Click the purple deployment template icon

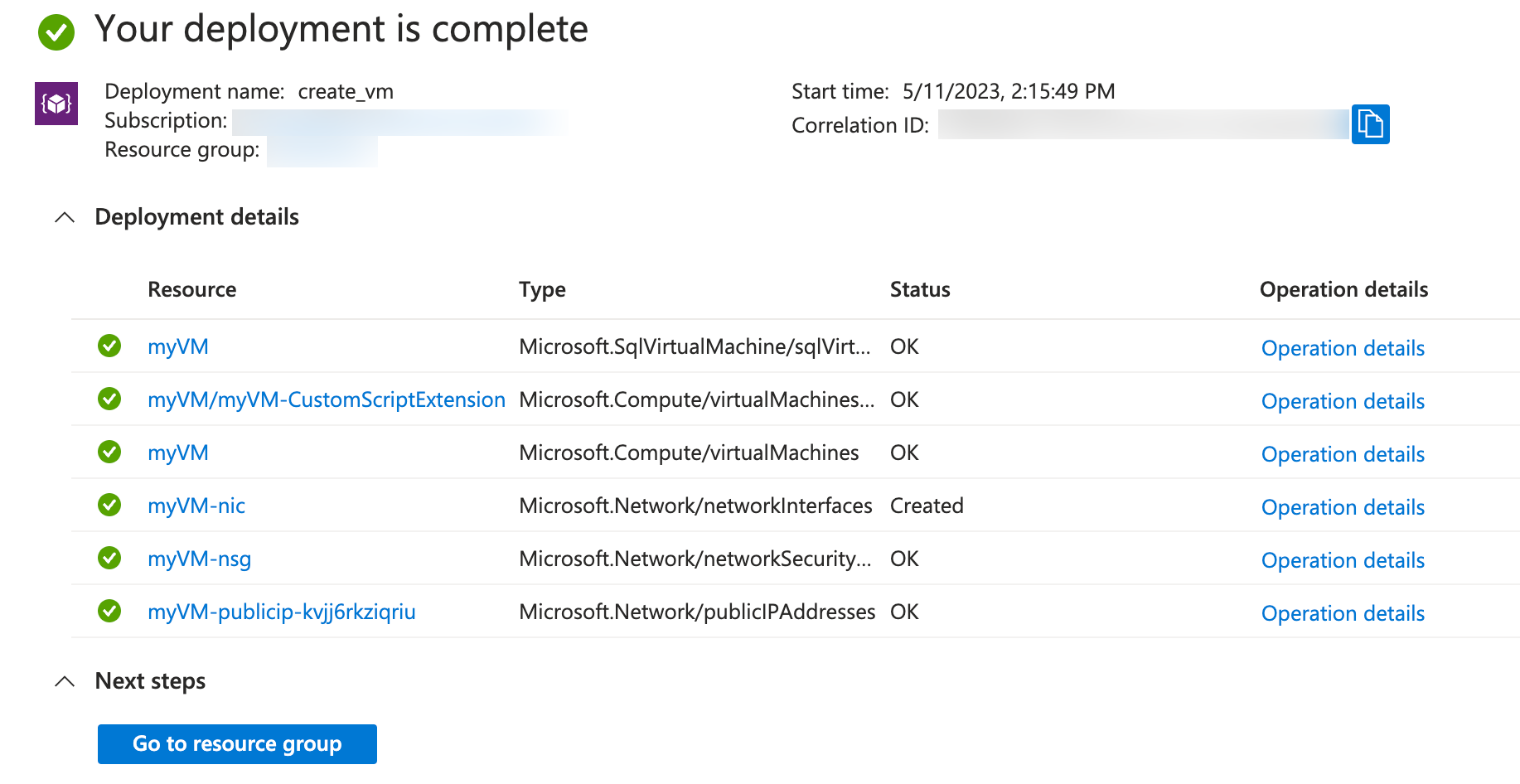56,104
